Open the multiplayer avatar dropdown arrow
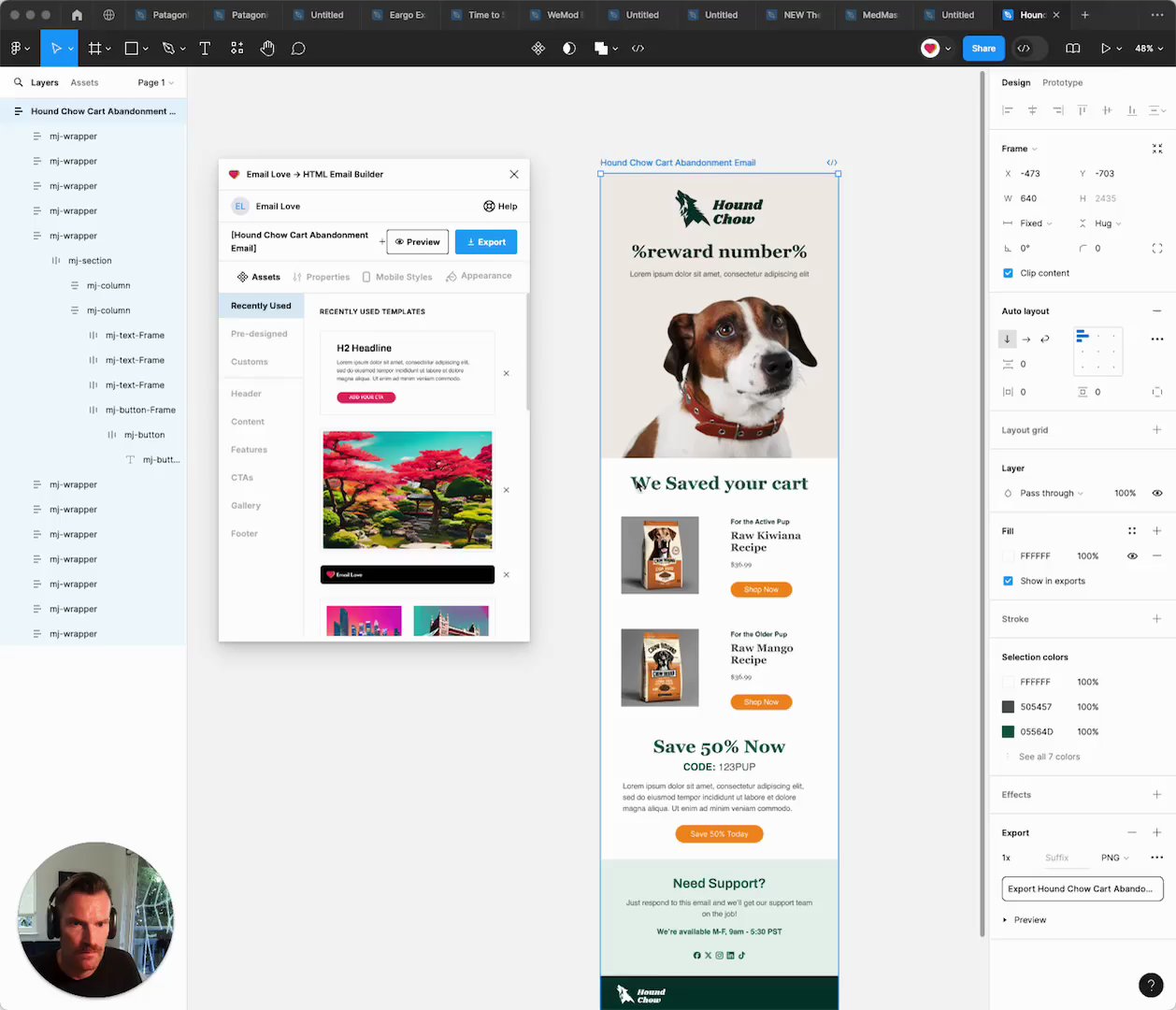The width and height of the screenshot is (1176, 1010). click(x=948, y=48)
